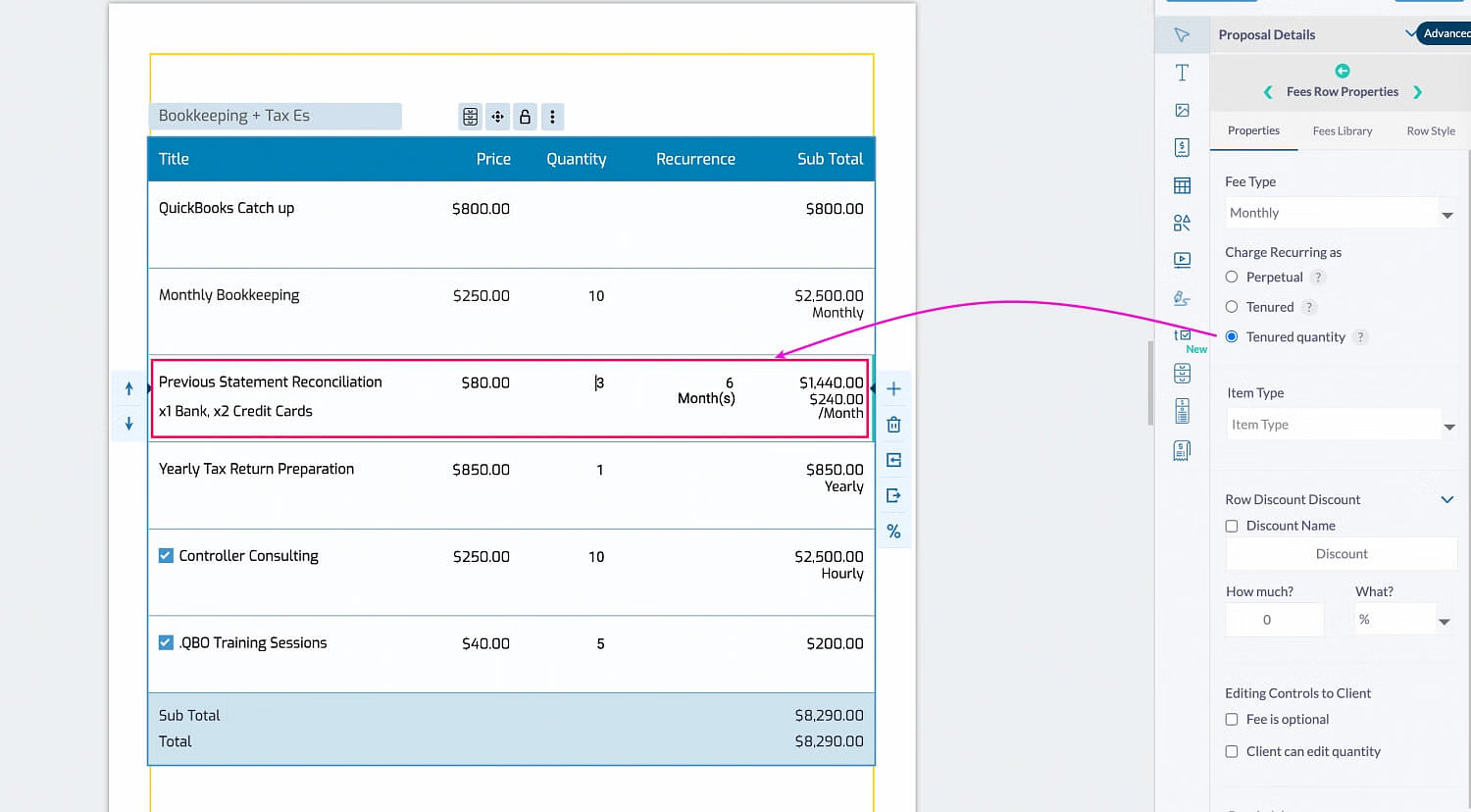Image resolution: width=1471 pixels, height=812 pixels.
Task: Add a new row with plus icon
Action: (893, 389)
